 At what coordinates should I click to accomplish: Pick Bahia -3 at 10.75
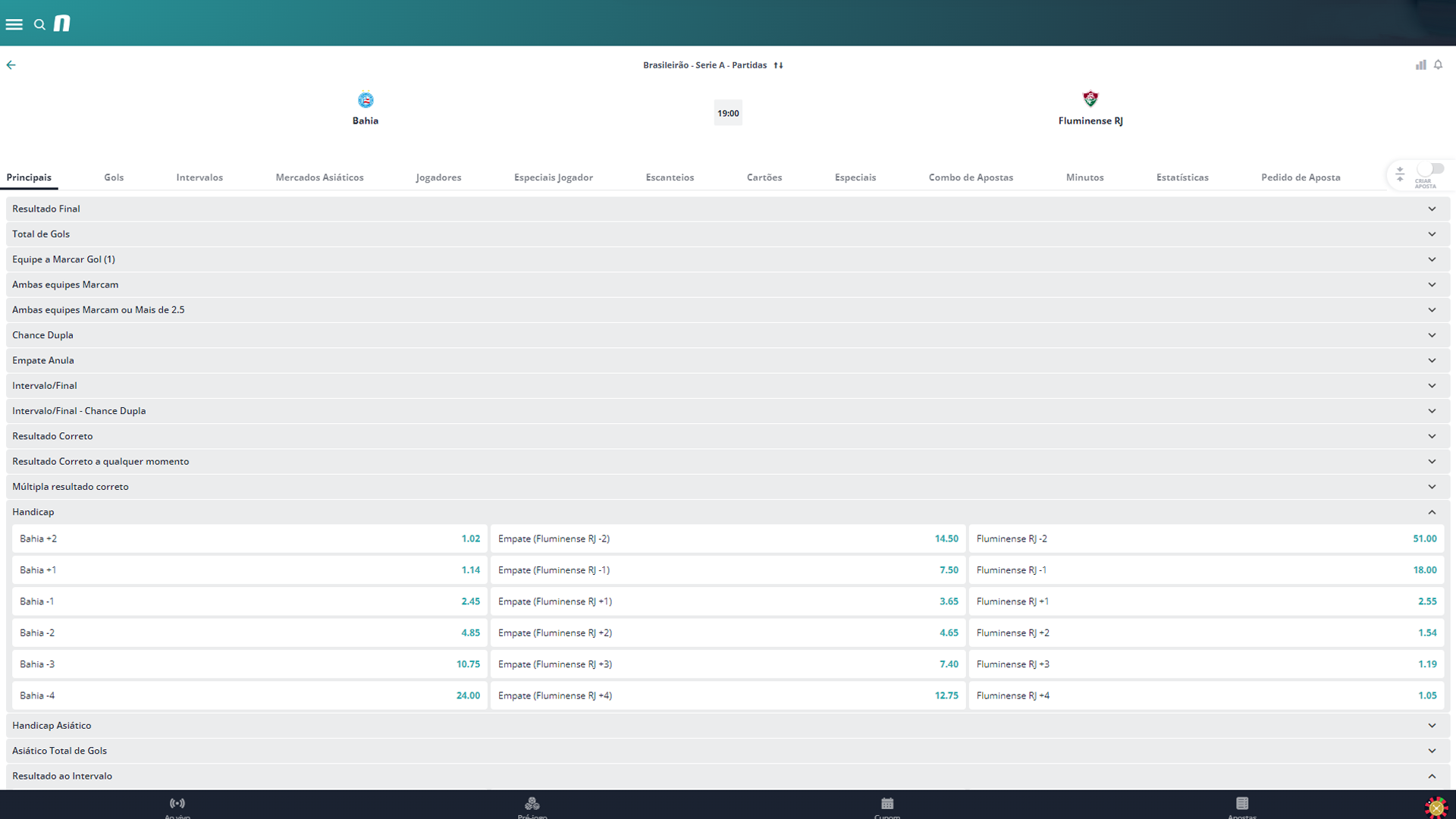click(x=249, y=664)
